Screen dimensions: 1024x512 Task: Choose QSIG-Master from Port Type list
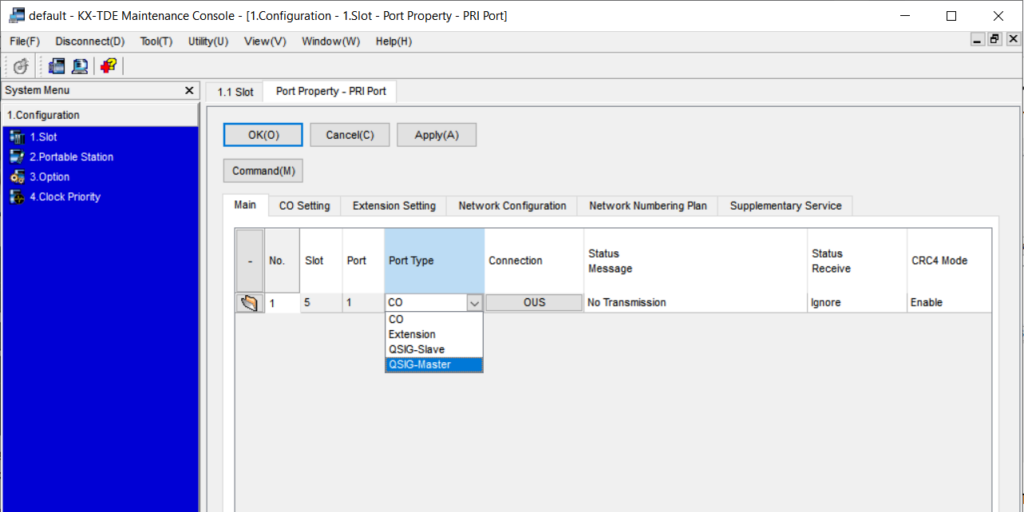pos(419,365)
